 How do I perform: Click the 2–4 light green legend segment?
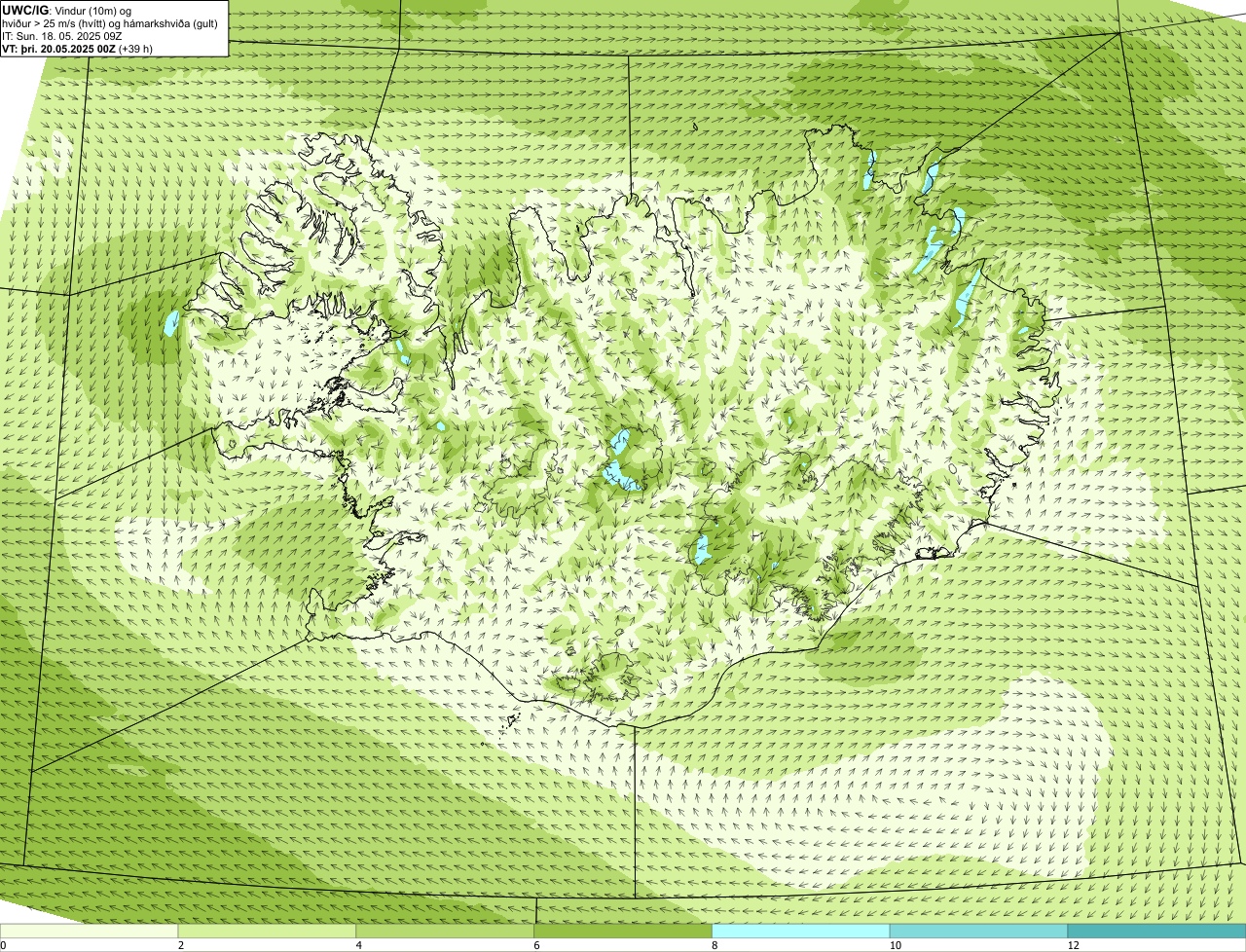(268, 932)
